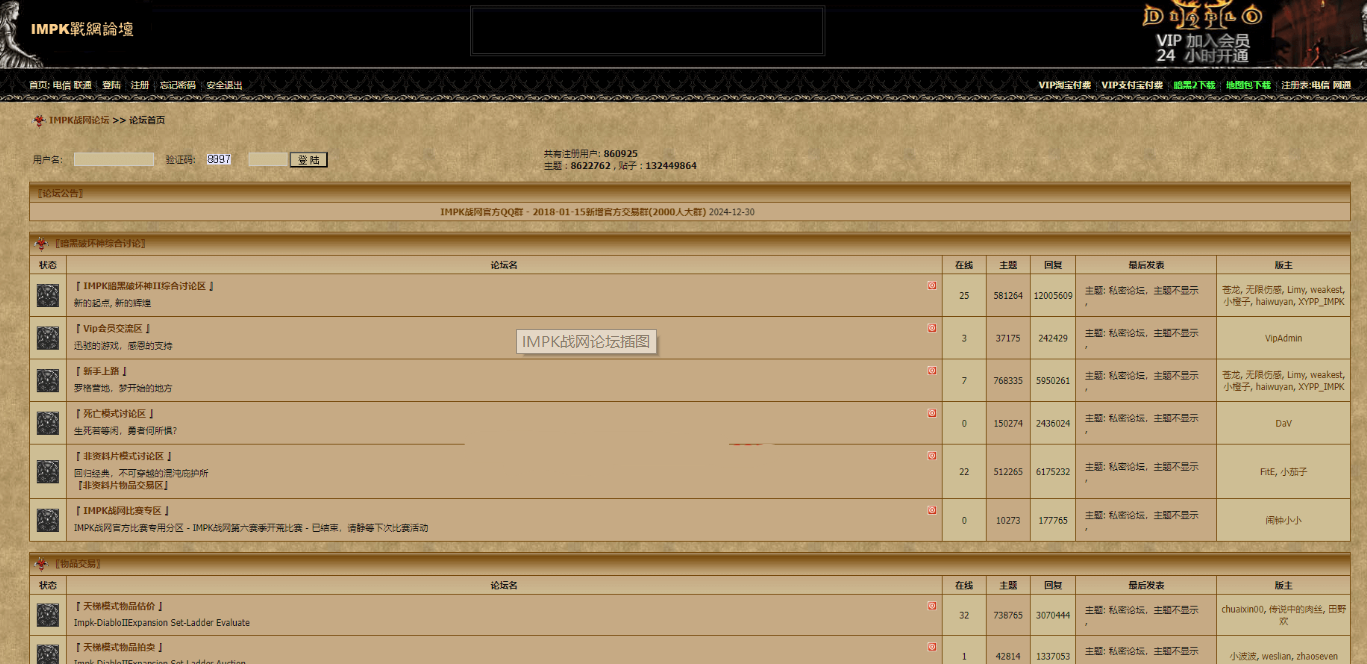This screenshot has width=1367, height=664.
Task: Select 安全退出 in the top navigation
Action: pyautogui.click(x=224, y=85)
